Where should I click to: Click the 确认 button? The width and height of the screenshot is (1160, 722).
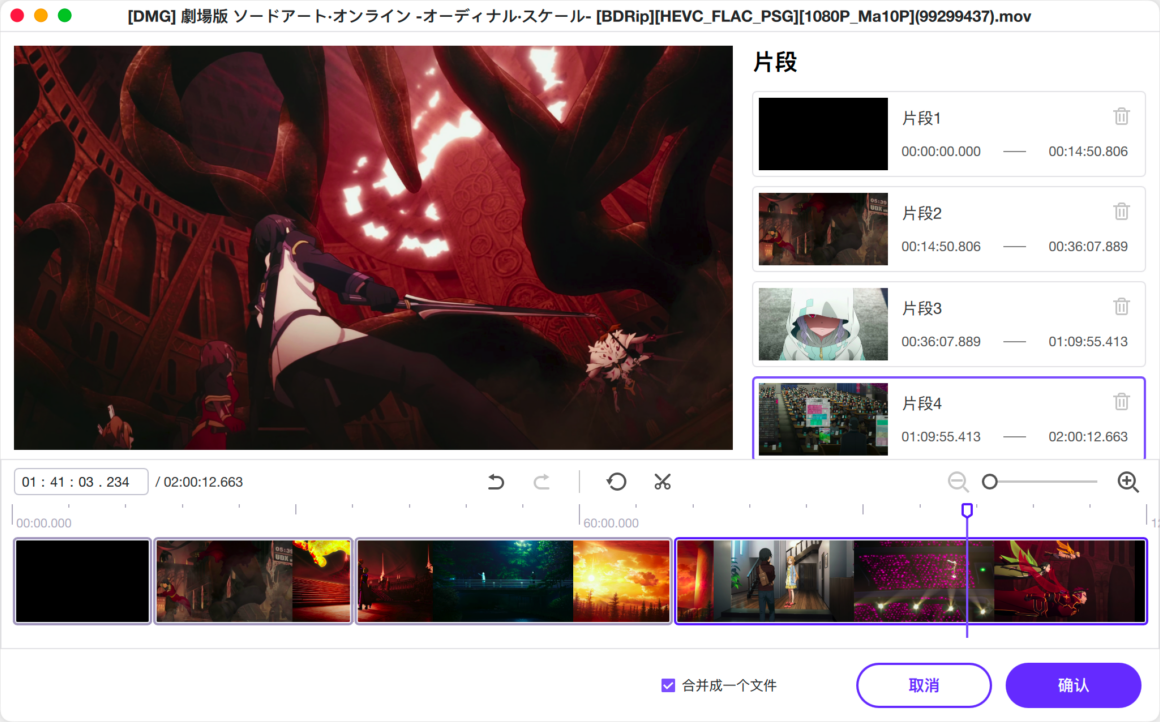click(x=1073, y=685)
